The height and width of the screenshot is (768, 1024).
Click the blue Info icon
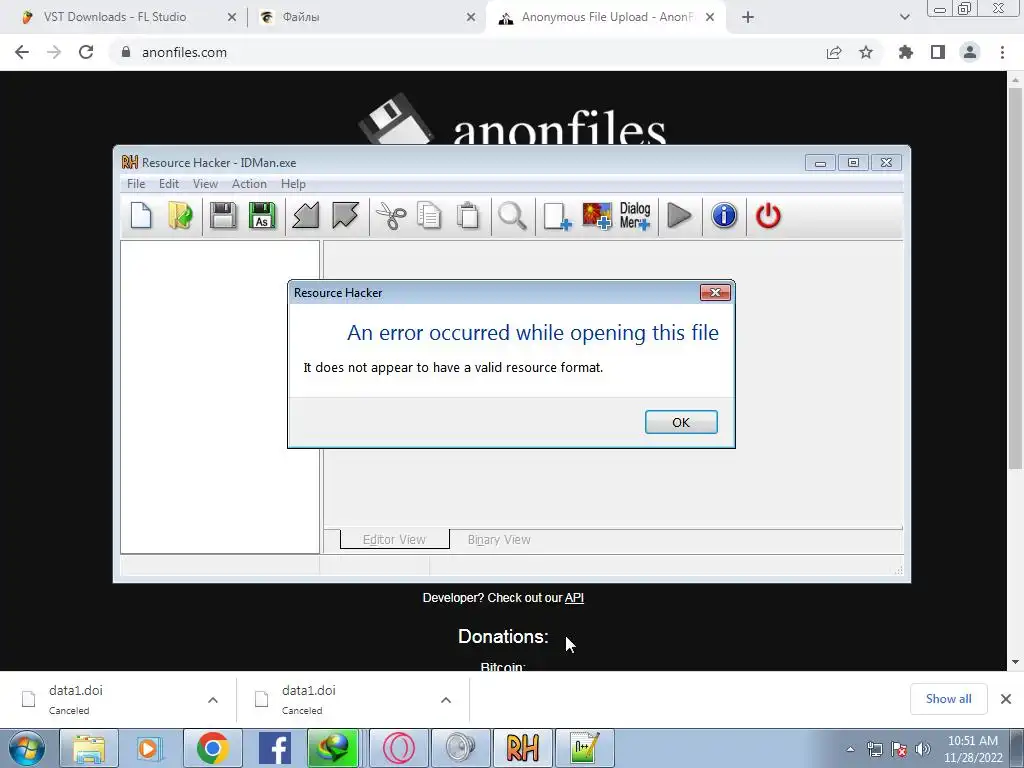[x=724, y=216]
